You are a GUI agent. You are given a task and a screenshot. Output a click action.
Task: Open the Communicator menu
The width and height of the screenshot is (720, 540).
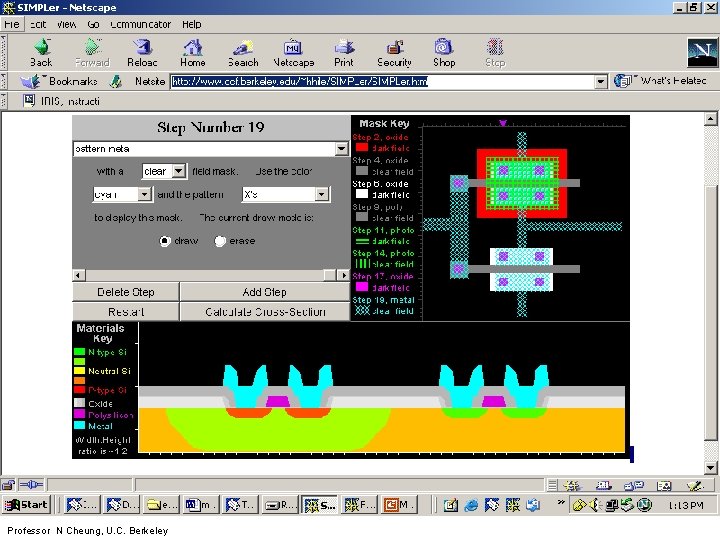coord(140,24)
